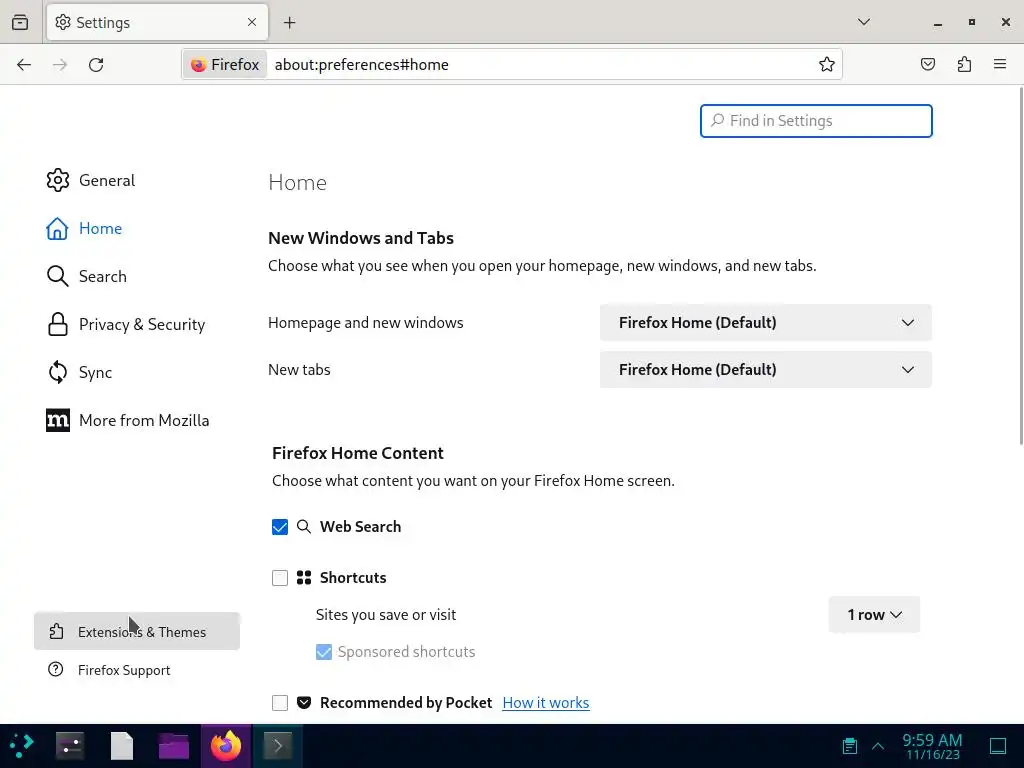This screenshot has height=768, width=1024.
Task: Open the terminal arrow icon in taskbar
Action: tap(278, 746)
